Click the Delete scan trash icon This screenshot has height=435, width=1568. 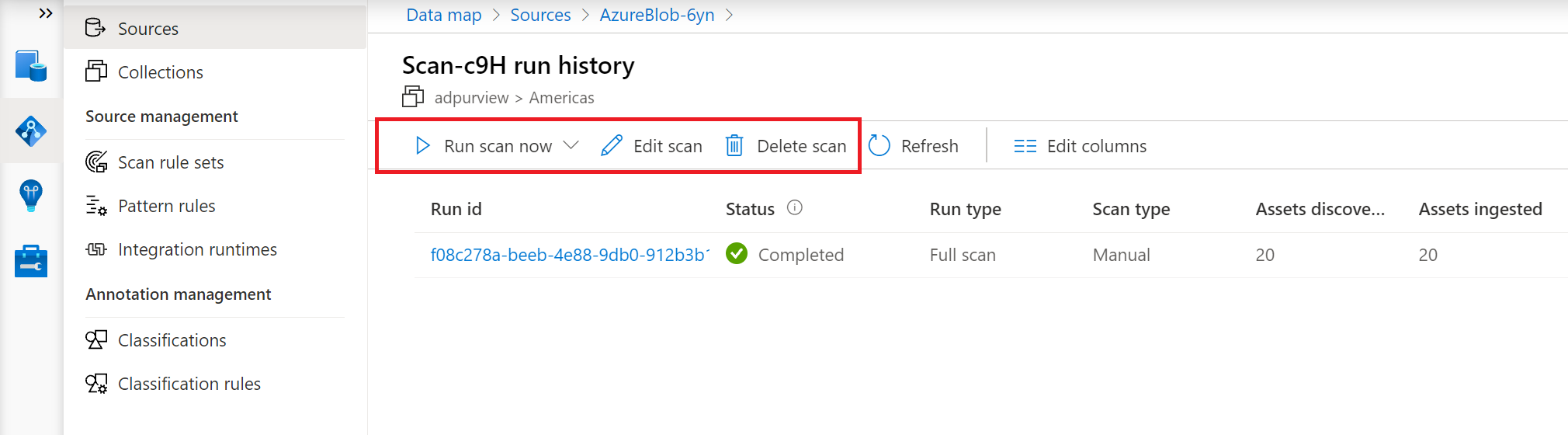pos(734,146)
